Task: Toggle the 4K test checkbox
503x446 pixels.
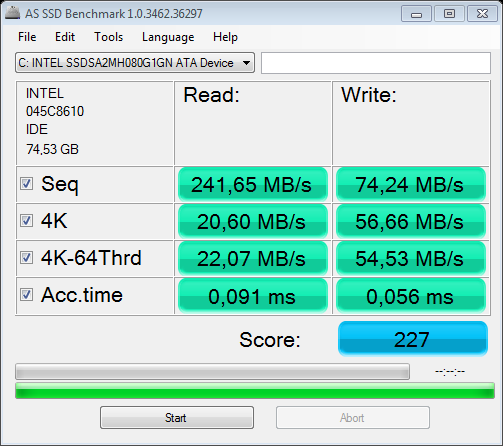Action: click(26, 221)
